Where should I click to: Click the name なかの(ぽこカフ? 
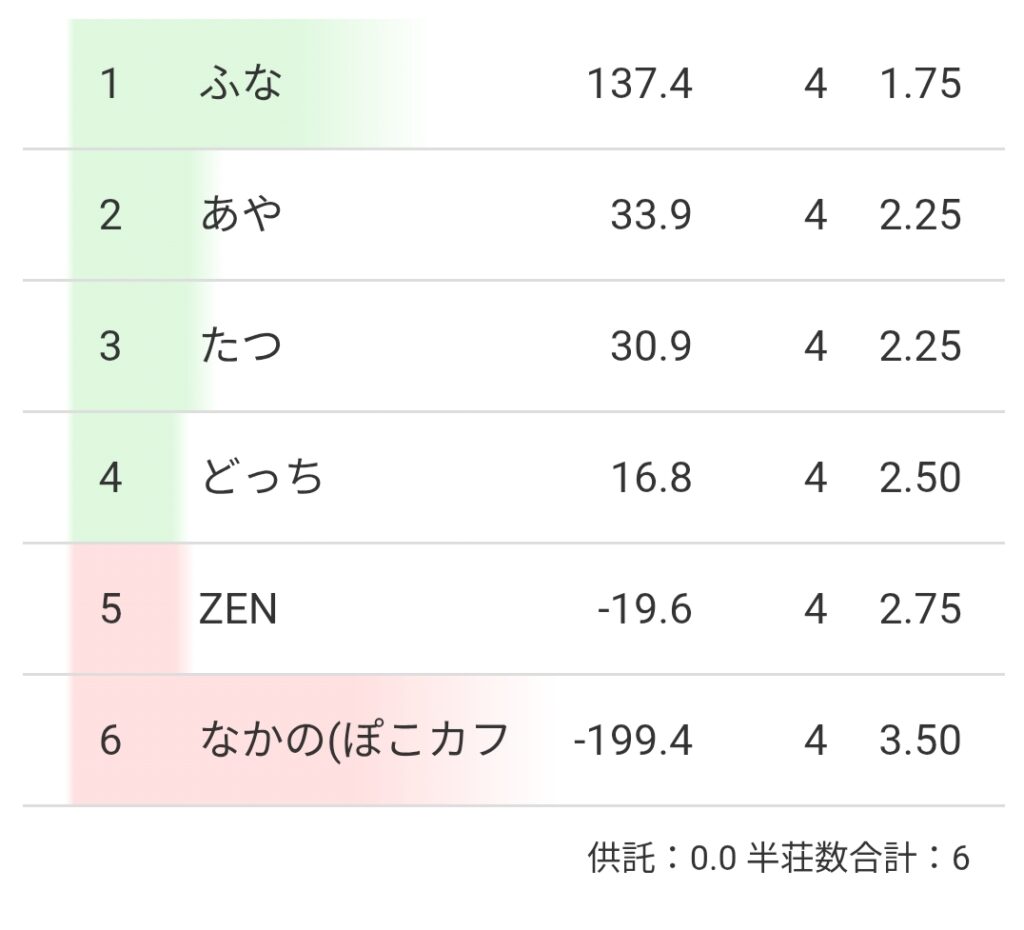pos(355,741)
